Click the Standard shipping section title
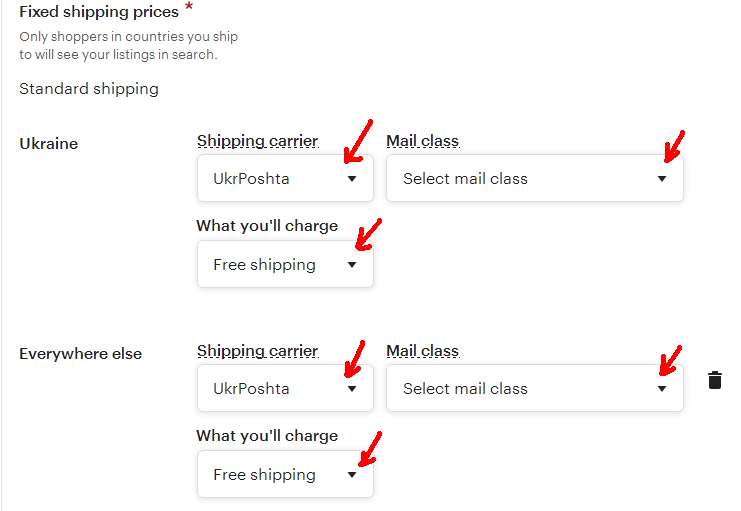The width and height of the screenshot is (741, 511). tap(89, 89)
